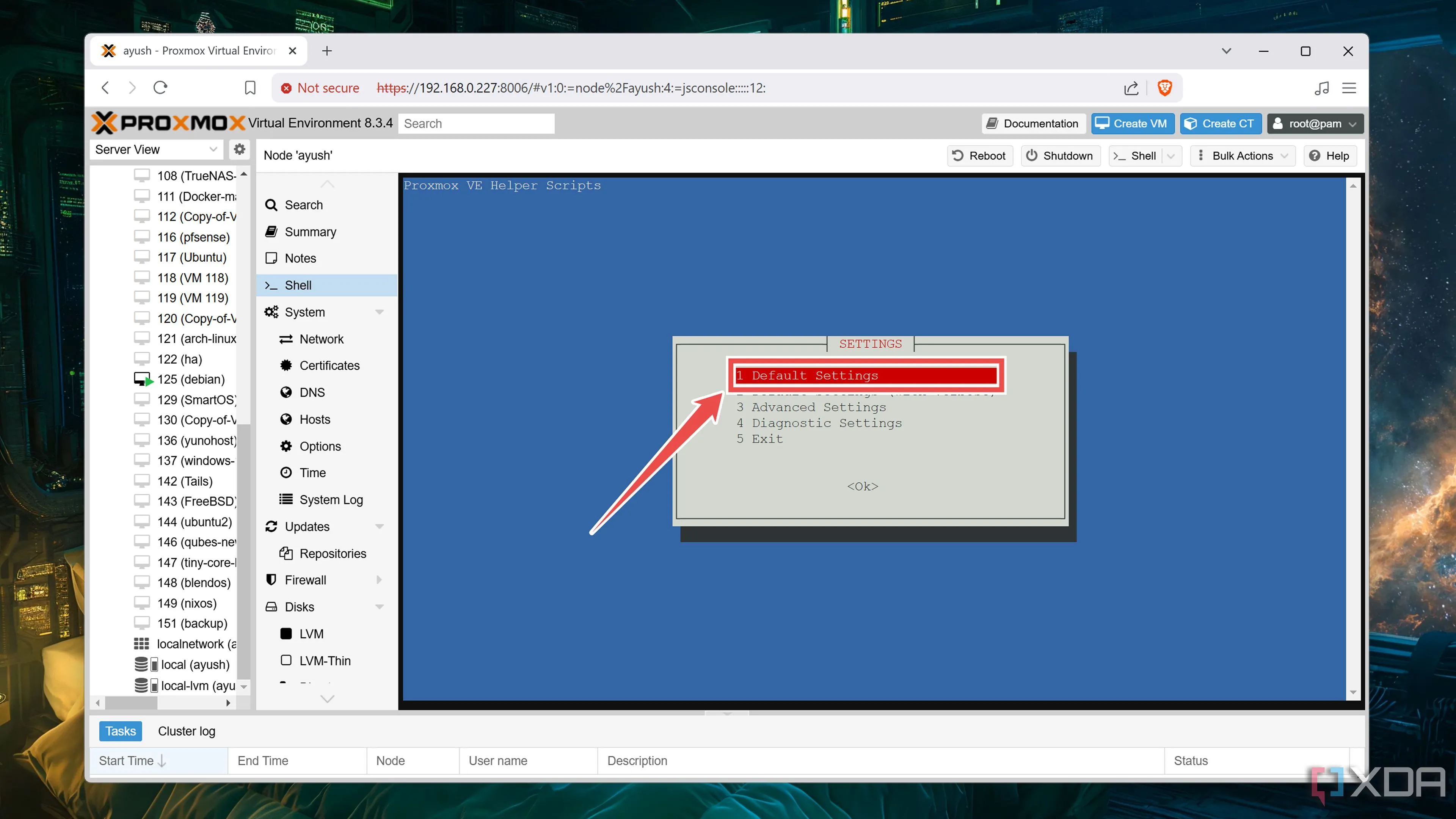
Task: Close the Proxmox browser tab
Action: pos(292,51)
